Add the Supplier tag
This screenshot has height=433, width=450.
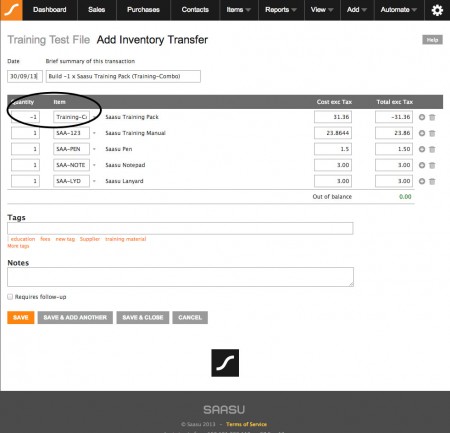[90, 239]
